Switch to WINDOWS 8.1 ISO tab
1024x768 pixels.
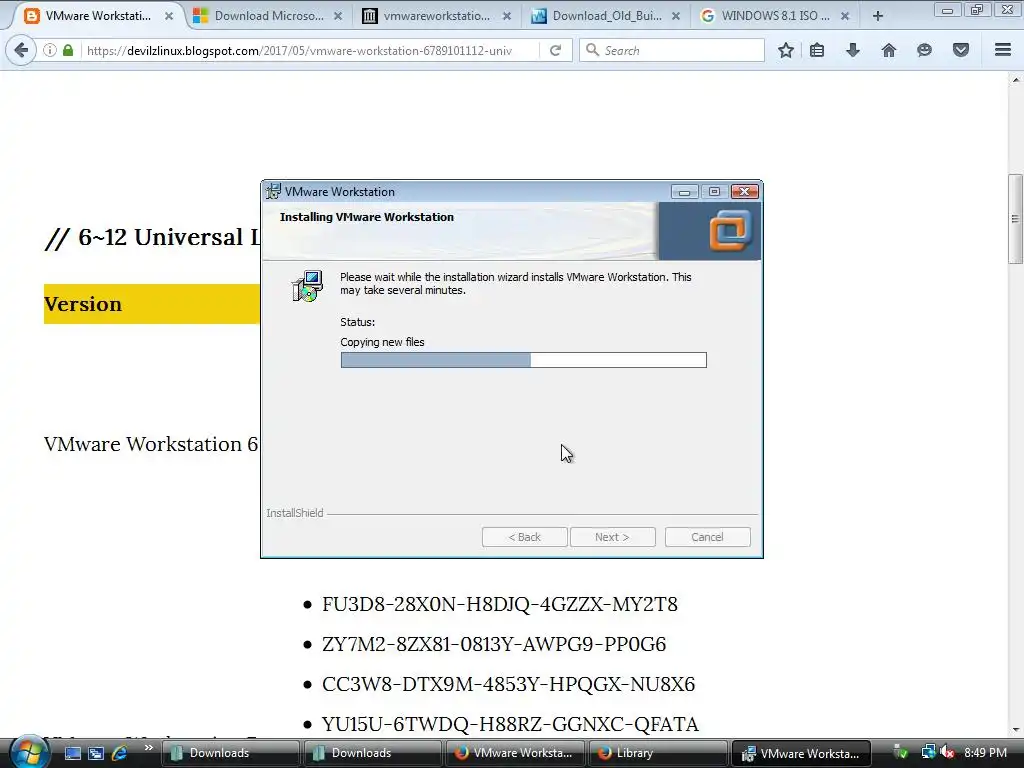[x=775, y=16]
